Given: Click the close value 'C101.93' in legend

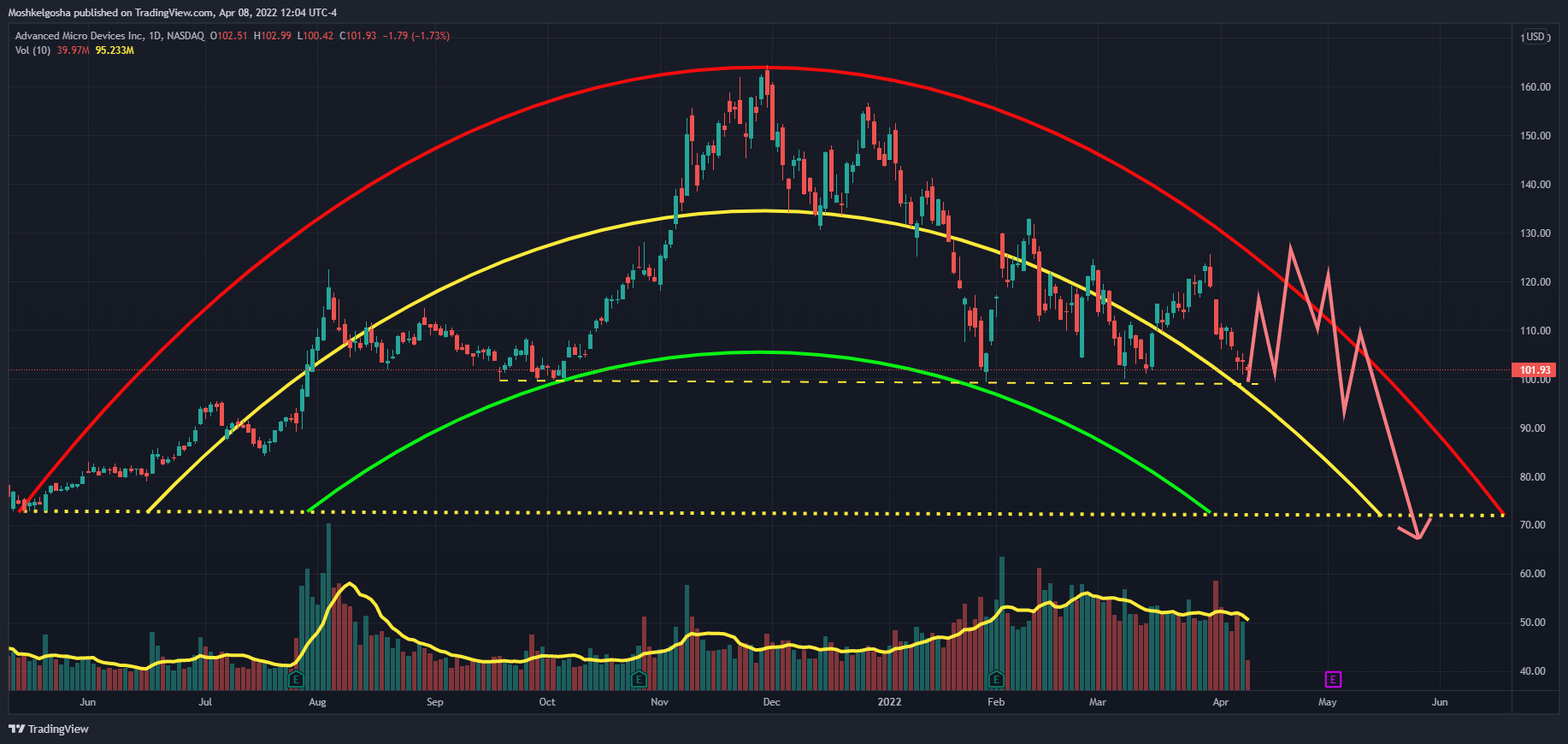Looking at the screenshot, I should (358, 36).
